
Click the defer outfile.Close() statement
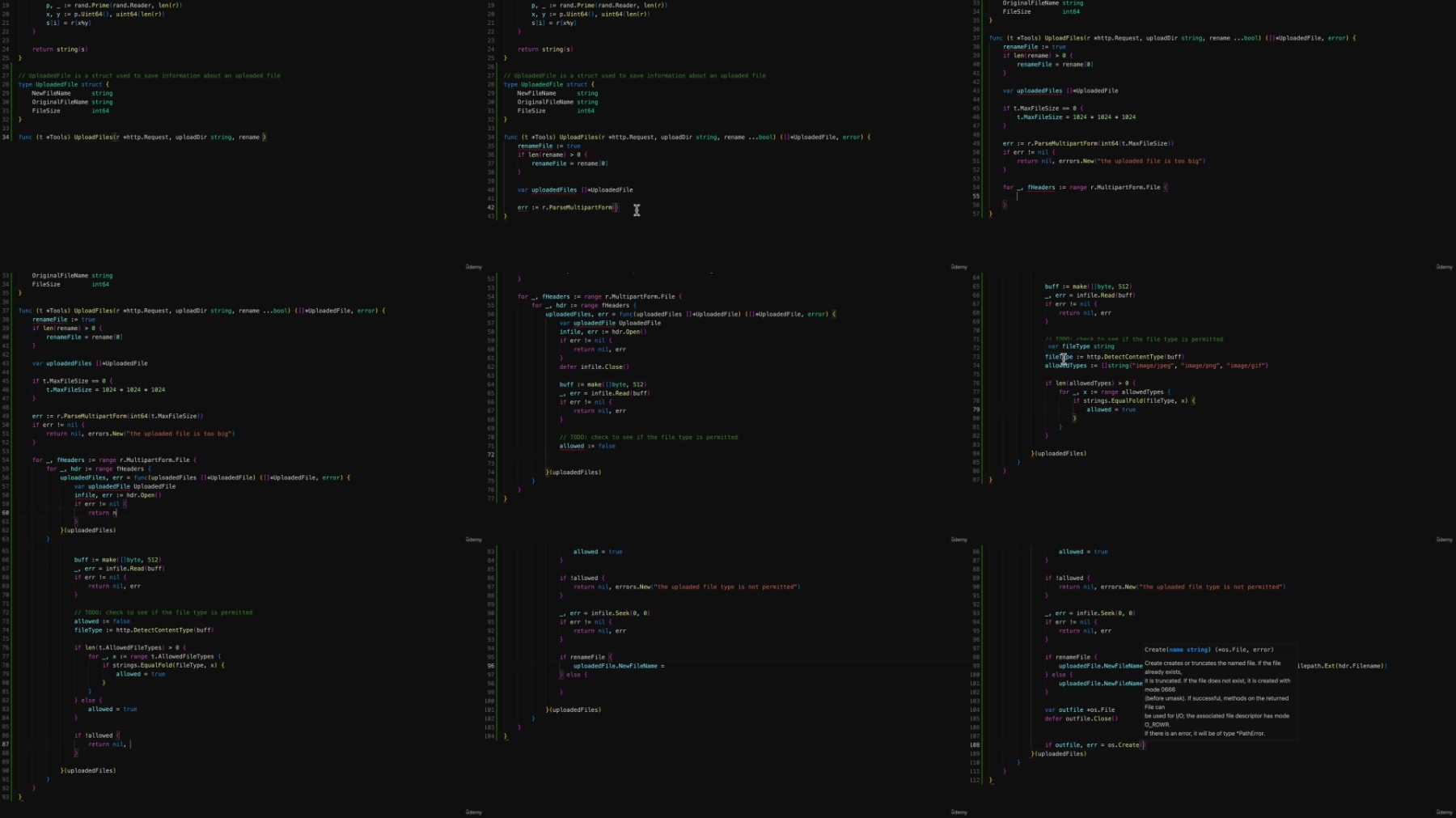click(1081, 718)
